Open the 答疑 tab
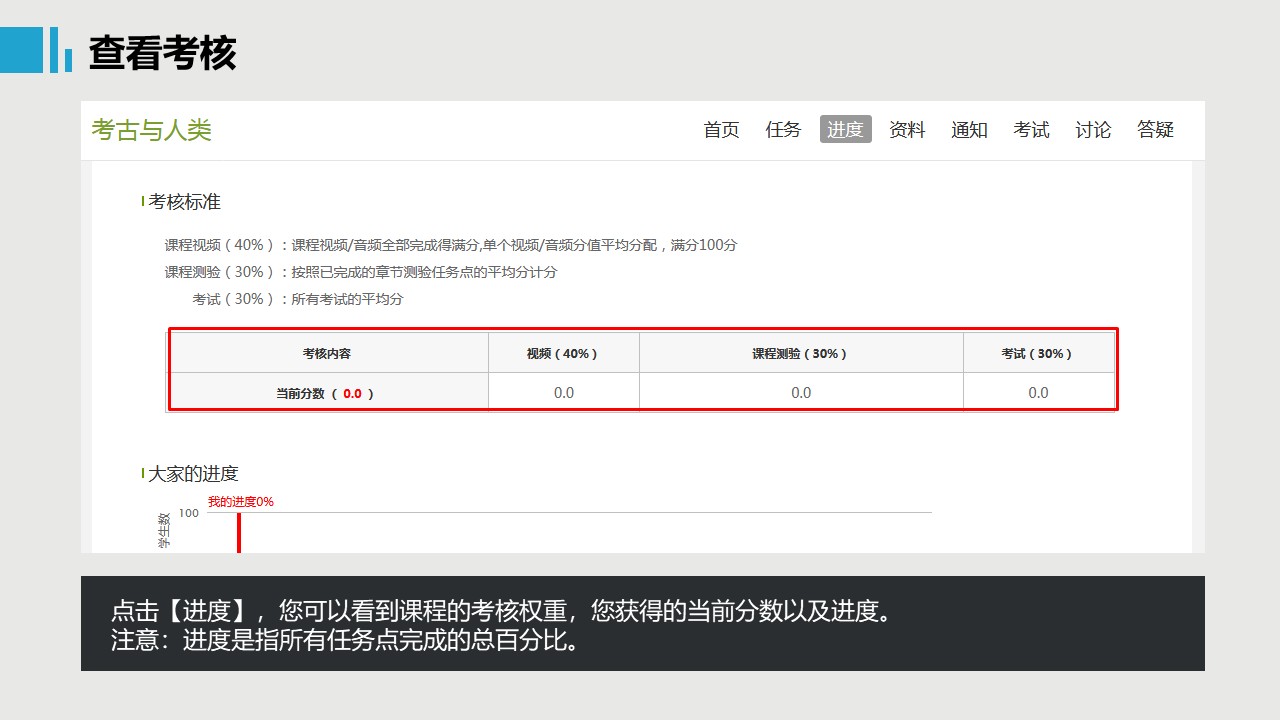Screen dimensions: 1280x720 click(x=1155, y=130)
